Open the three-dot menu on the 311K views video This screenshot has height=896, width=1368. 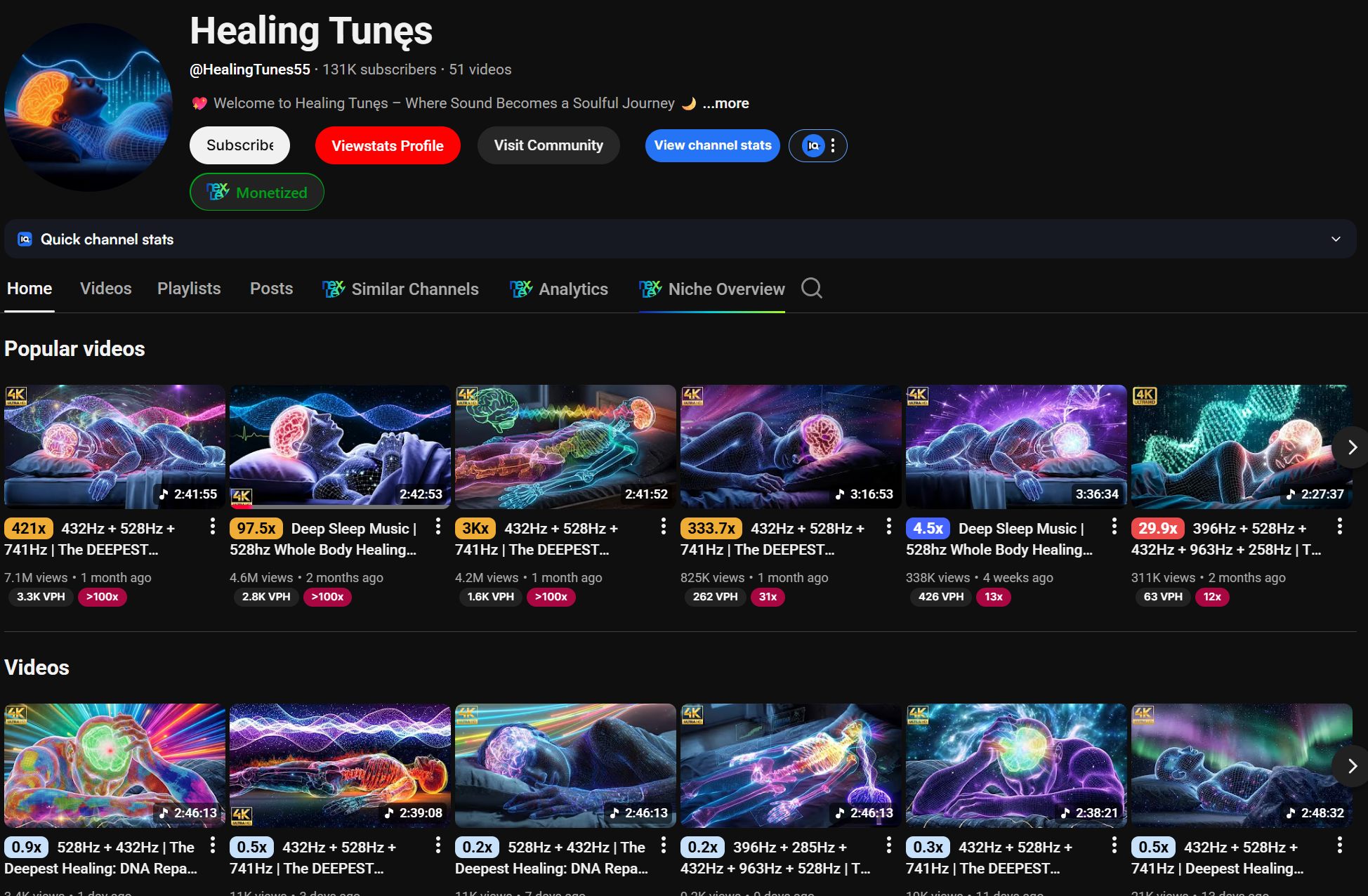[x=1339, y=527]
